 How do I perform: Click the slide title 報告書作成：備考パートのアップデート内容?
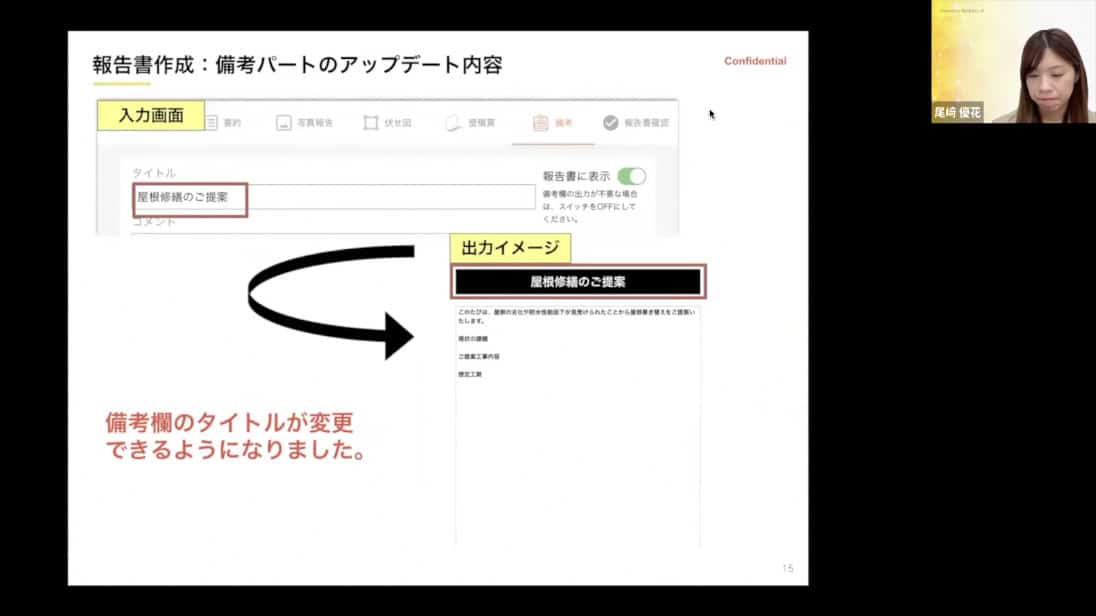297,65
